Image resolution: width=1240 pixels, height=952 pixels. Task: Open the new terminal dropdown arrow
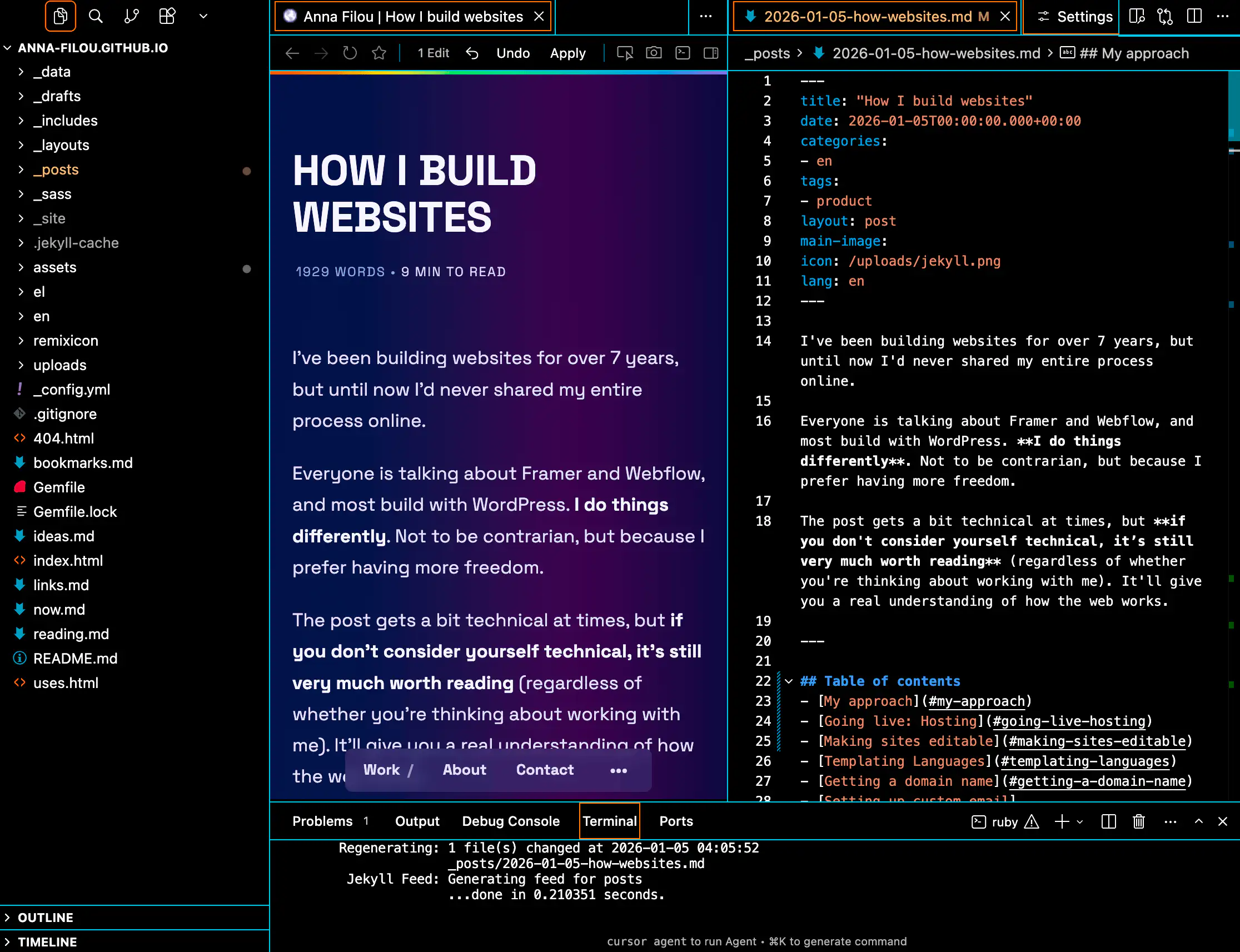[x=1079, y=821]
